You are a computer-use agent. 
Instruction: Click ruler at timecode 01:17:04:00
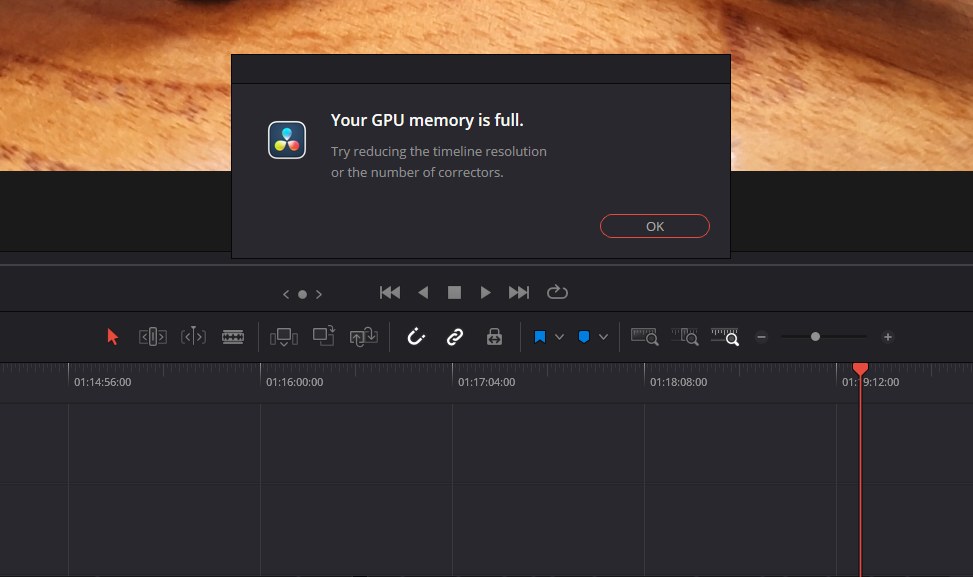point(486,382)
